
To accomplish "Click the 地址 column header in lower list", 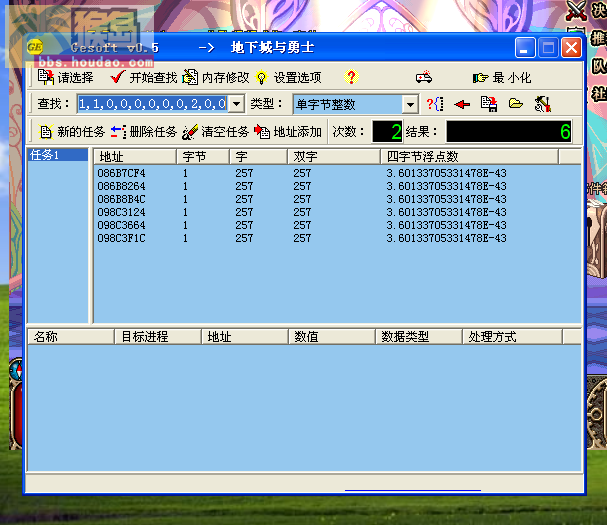I will coord(245,336).
